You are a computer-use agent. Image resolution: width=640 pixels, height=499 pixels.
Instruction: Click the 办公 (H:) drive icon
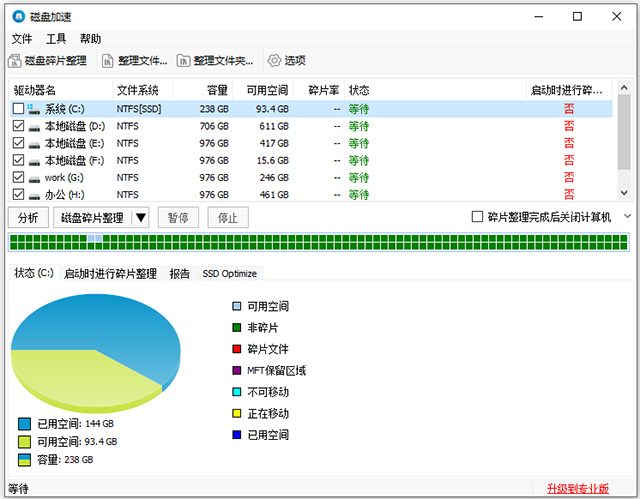click(34, 196)
